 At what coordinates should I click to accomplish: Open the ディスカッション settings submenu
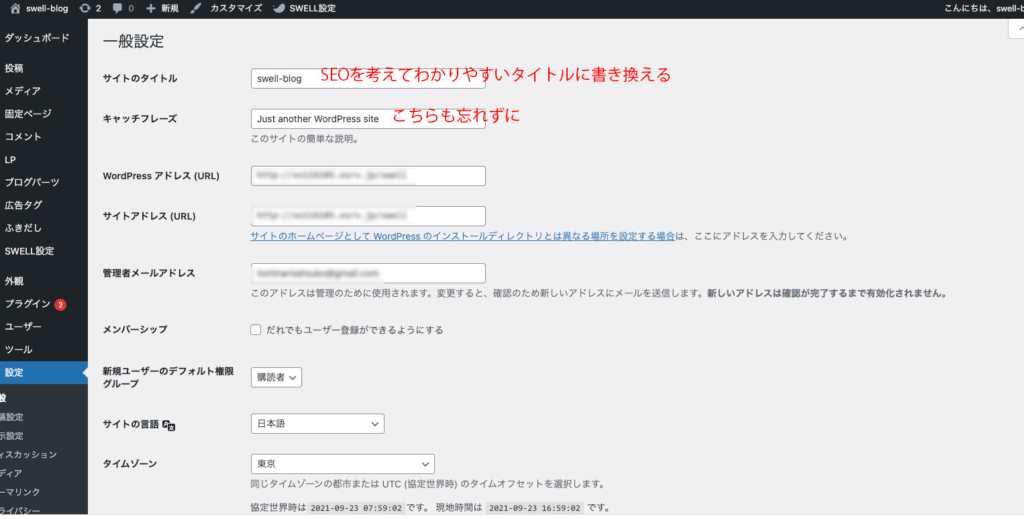click(29, 454)
